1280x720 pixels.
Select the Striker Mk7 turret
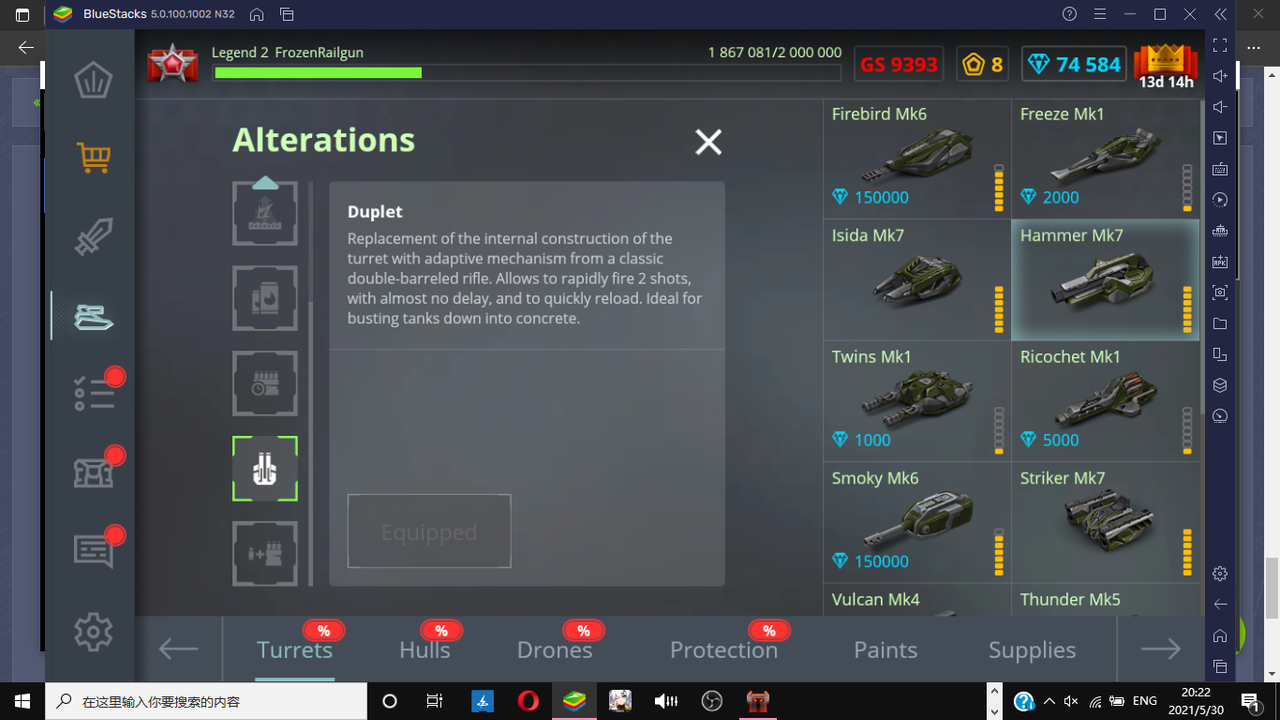coord(1105,522)
